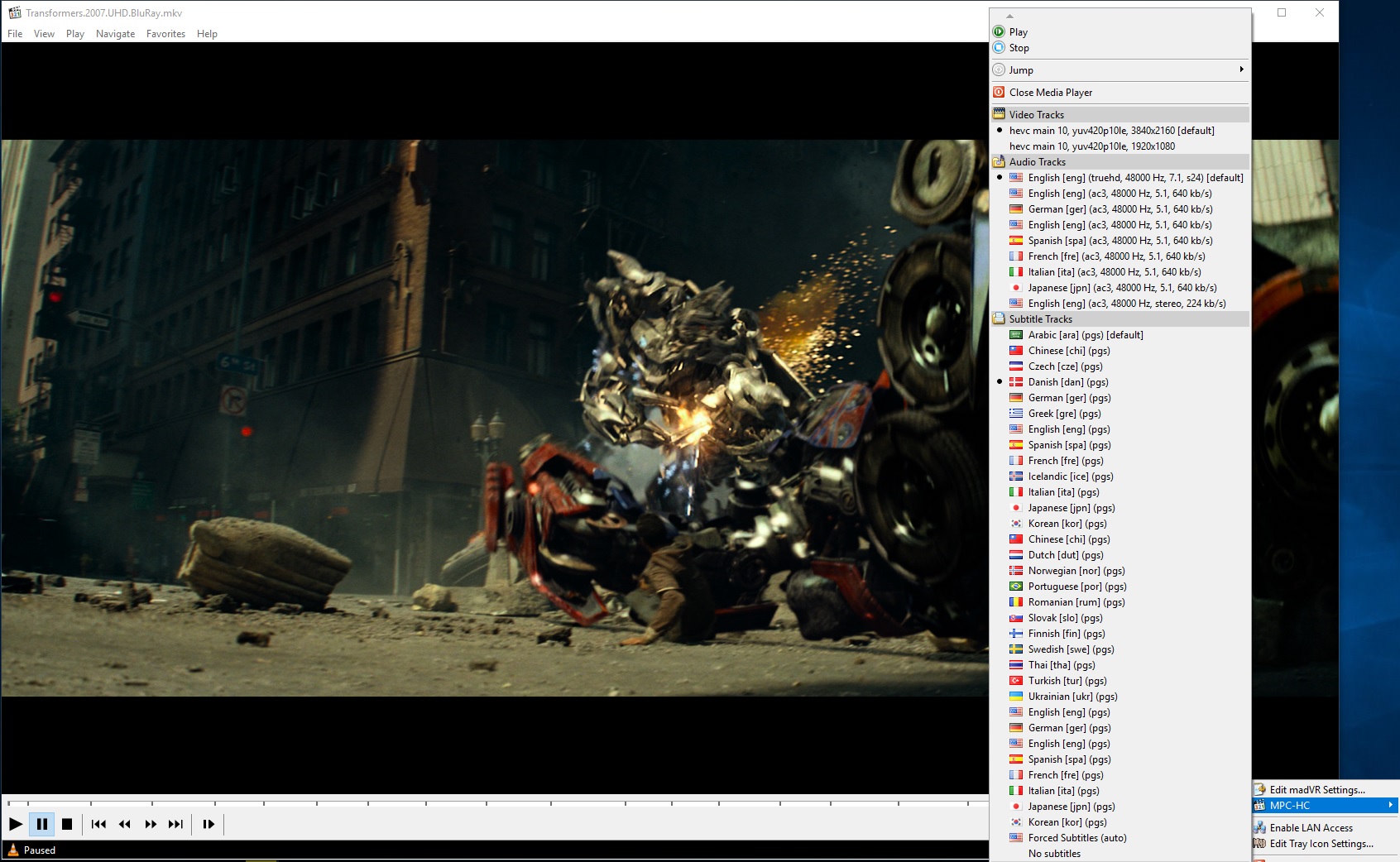
Task: Click the Subtitle Tracks section header
Action: tap(1120, 319)
